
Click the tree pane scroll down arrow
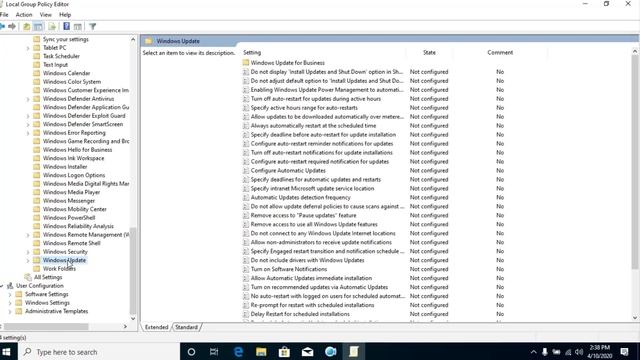pyautogui.click(x=133, y=319)
